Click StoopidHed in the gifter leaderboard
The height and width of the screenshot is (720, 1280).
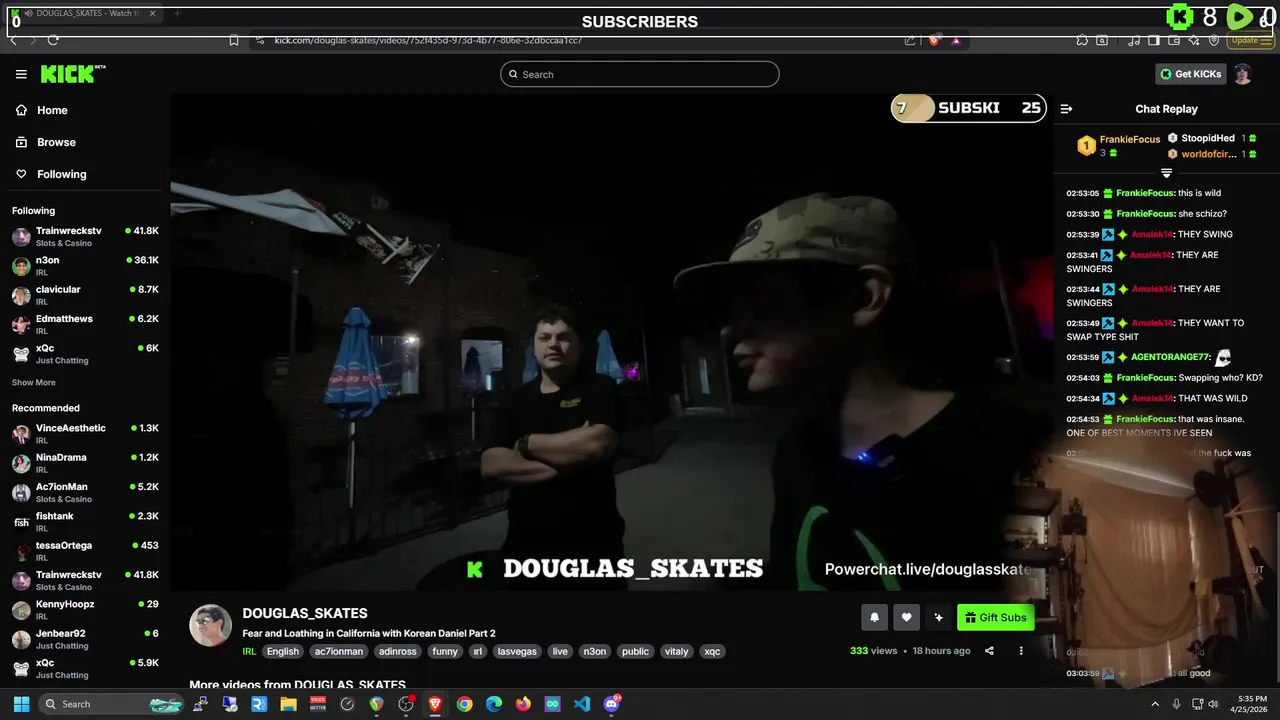(x=1208, y=138)
